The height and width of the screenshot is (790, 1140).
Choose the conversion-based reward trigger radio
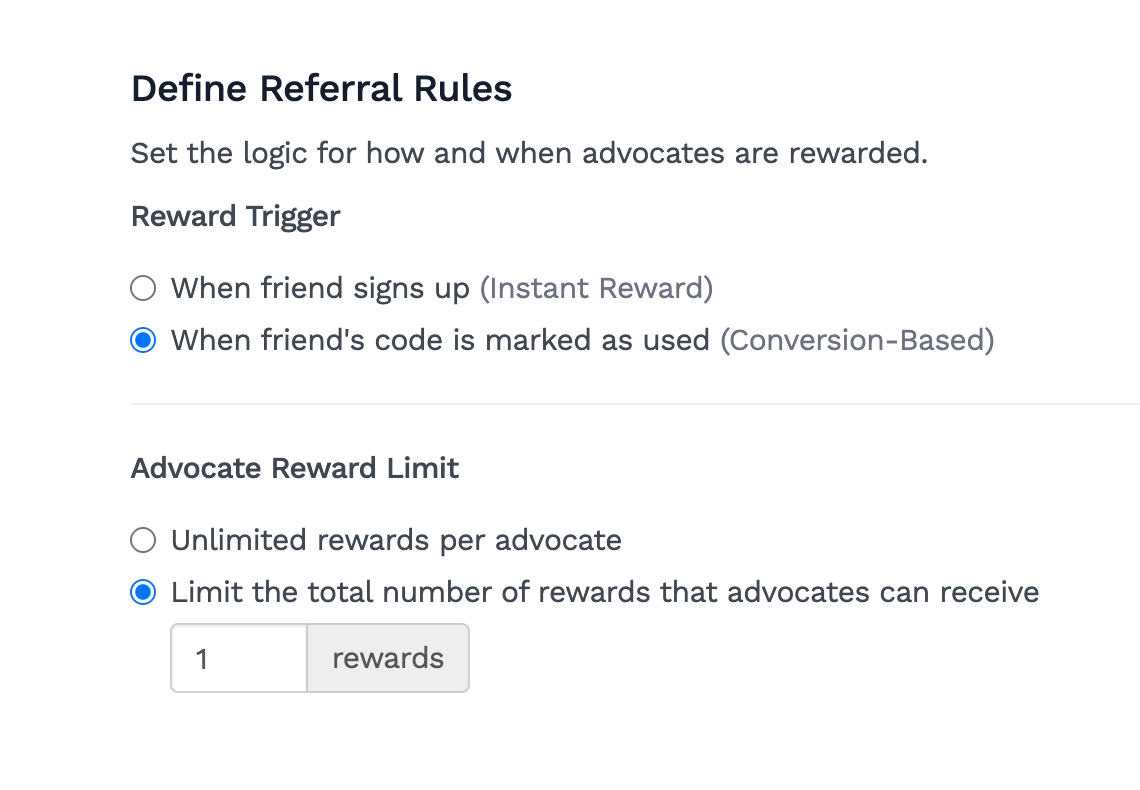click(143, 341)
